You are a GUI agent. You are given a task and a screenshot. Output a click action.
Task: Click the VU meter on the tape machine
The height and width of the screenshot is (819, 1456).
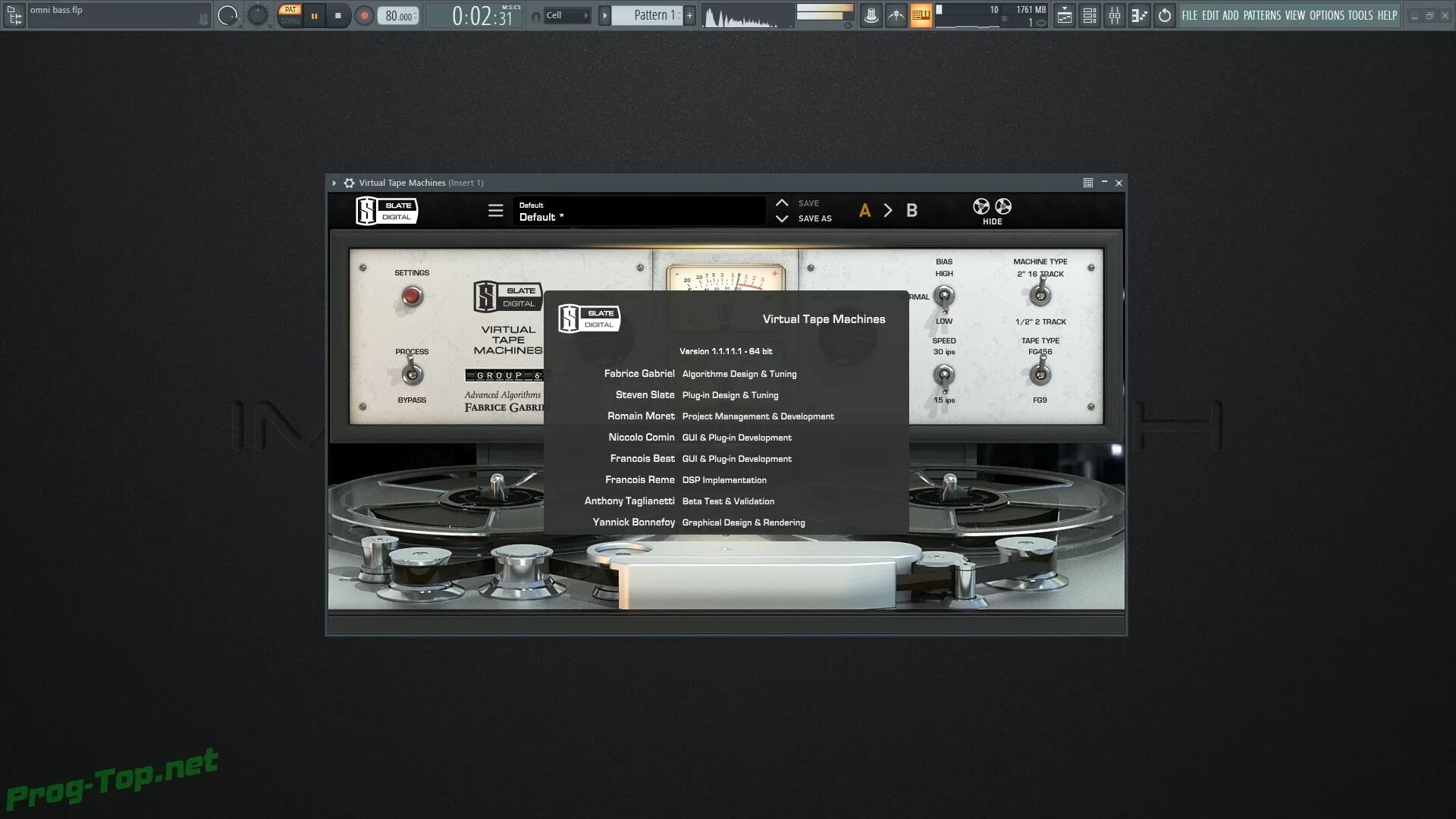[725, 278]
